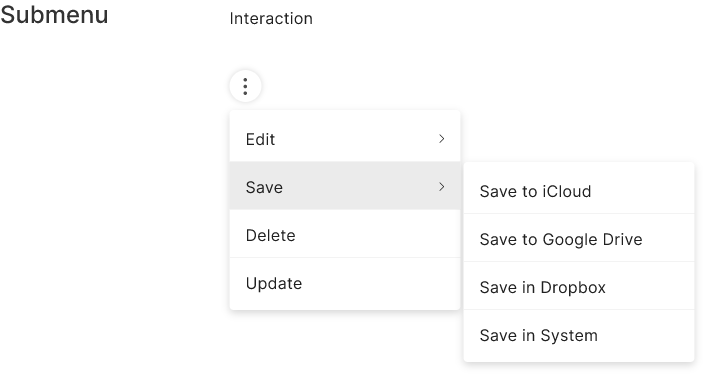
Task: Click the Interaction label
Action: [271, 18]
